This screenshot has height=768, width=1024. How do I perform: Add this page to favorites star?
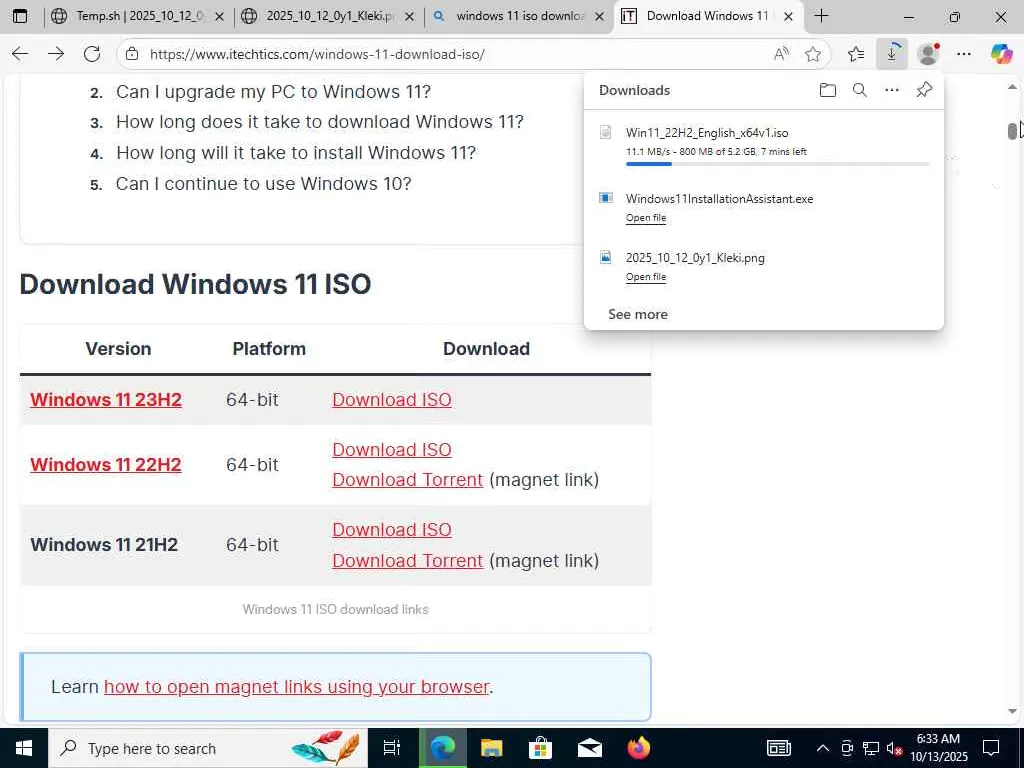813,54
